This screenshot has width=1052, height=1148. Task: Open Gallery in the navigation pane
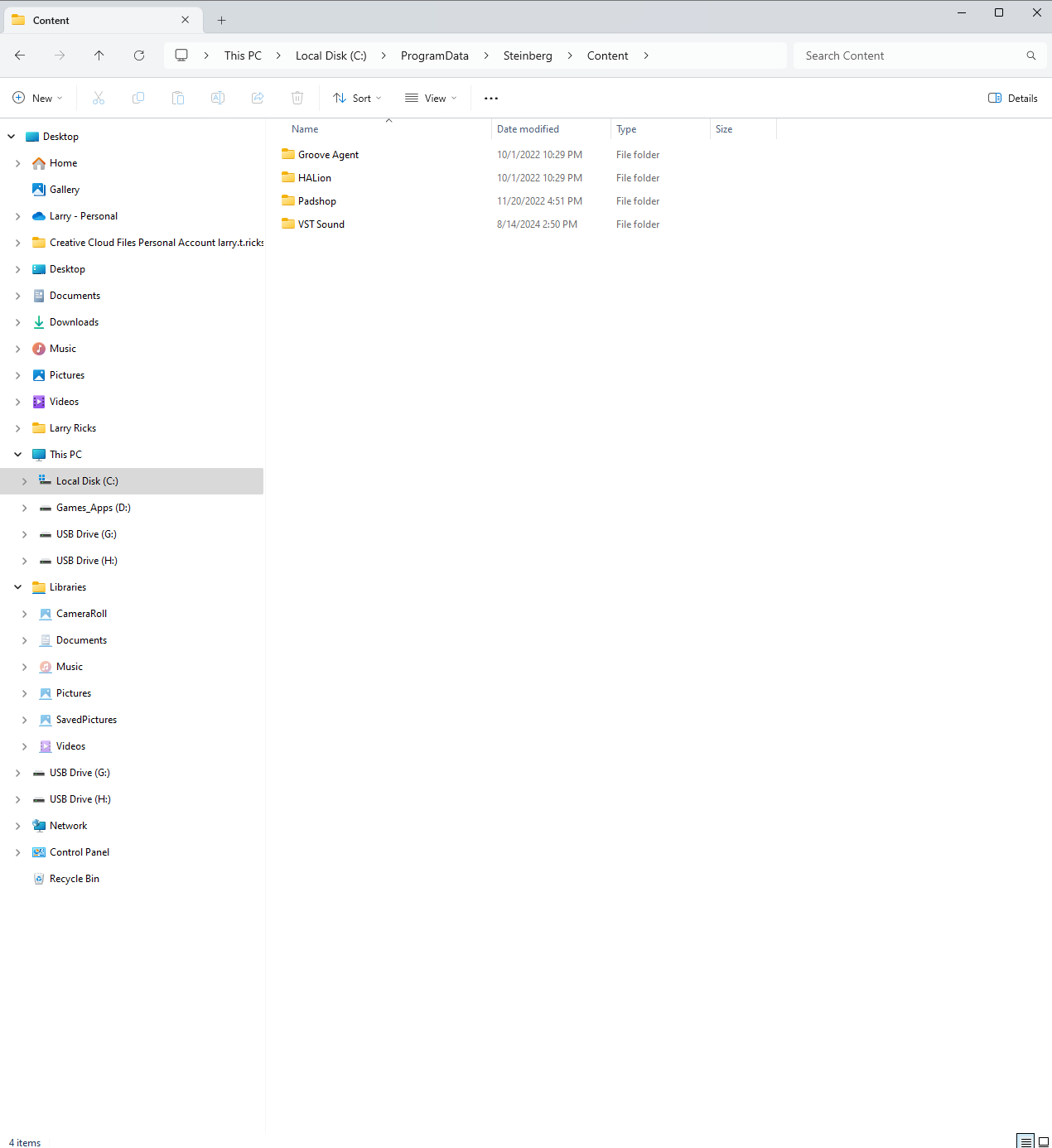pos(64,190)
